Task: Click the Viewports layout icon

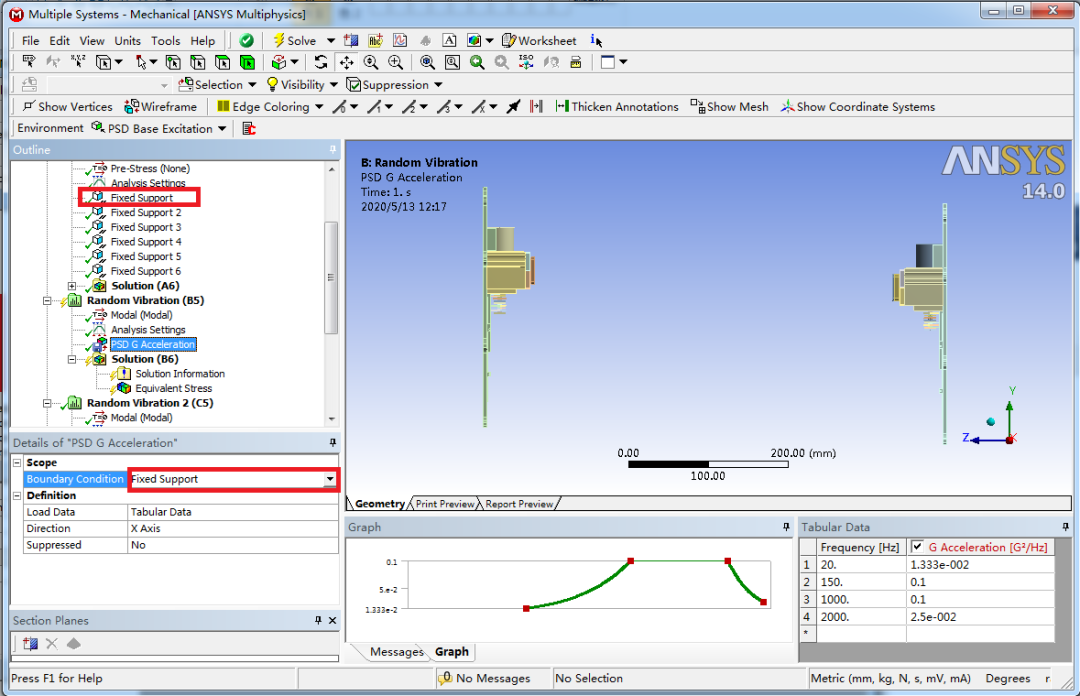Action: pos(608,62)
